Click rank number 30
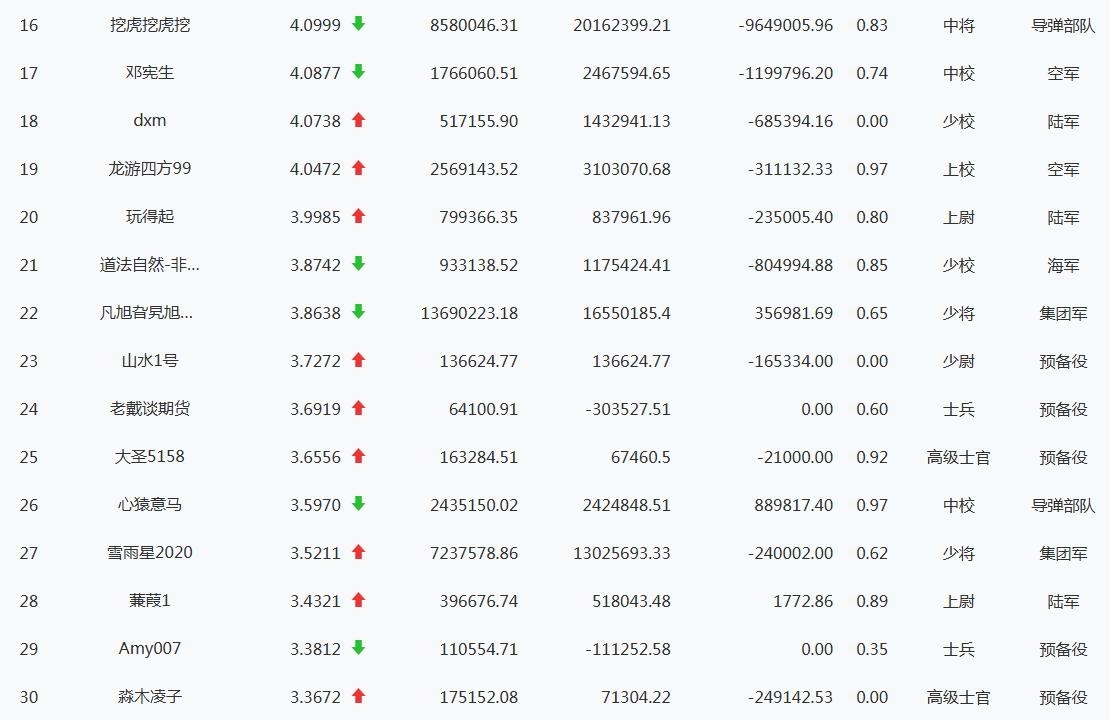The width and height of the screenshot is (1110, 720). (29, 697)
